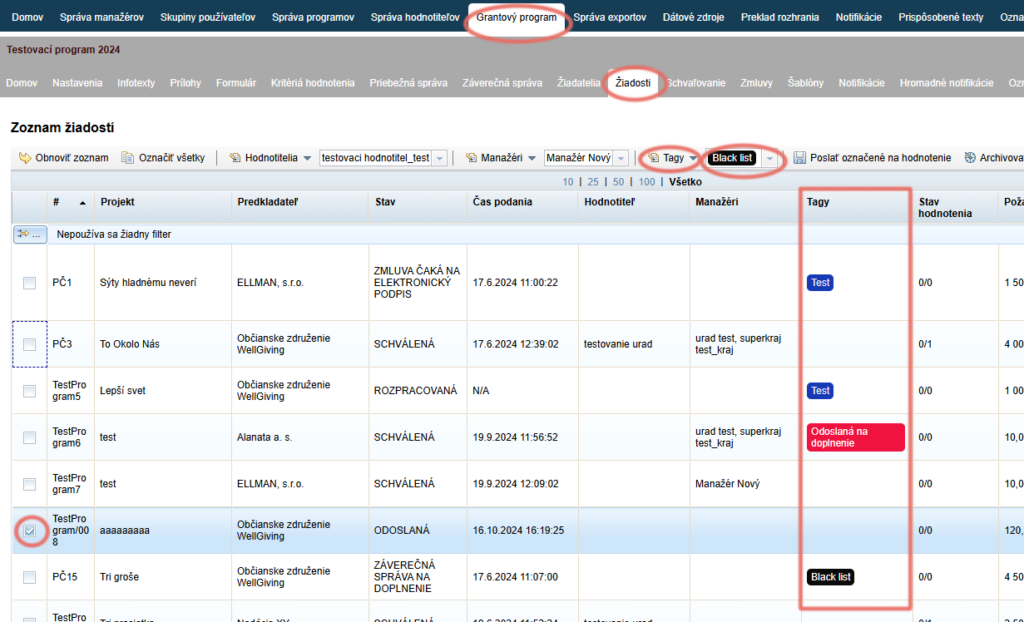Open the Schvaľovanie tab
Screen dimensions: 1024x622
(x=696, y=83)
